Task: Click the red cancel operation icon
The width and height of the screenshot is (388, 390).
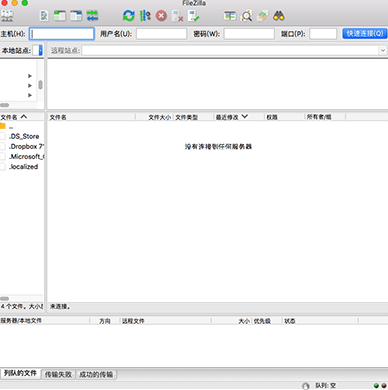Action: click(x=161, y=16)
